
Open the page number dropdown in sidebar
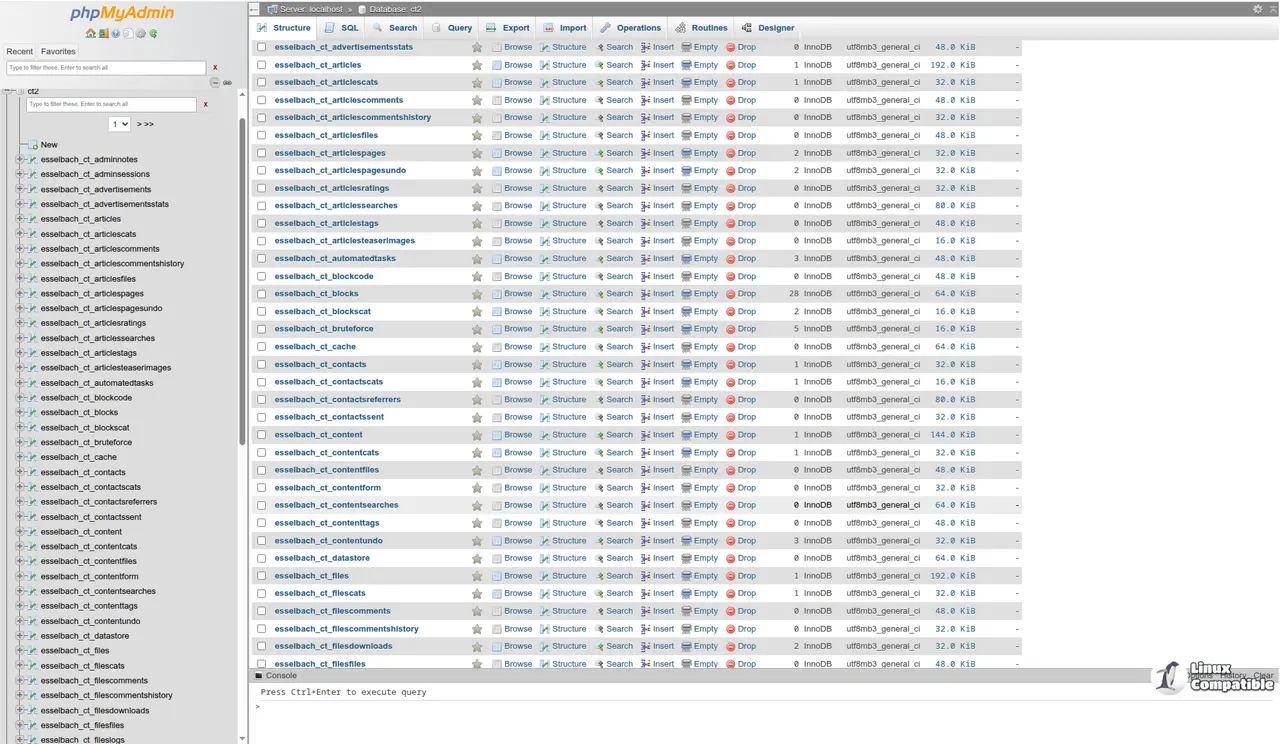pyautogui.click(x=120, y=124)
